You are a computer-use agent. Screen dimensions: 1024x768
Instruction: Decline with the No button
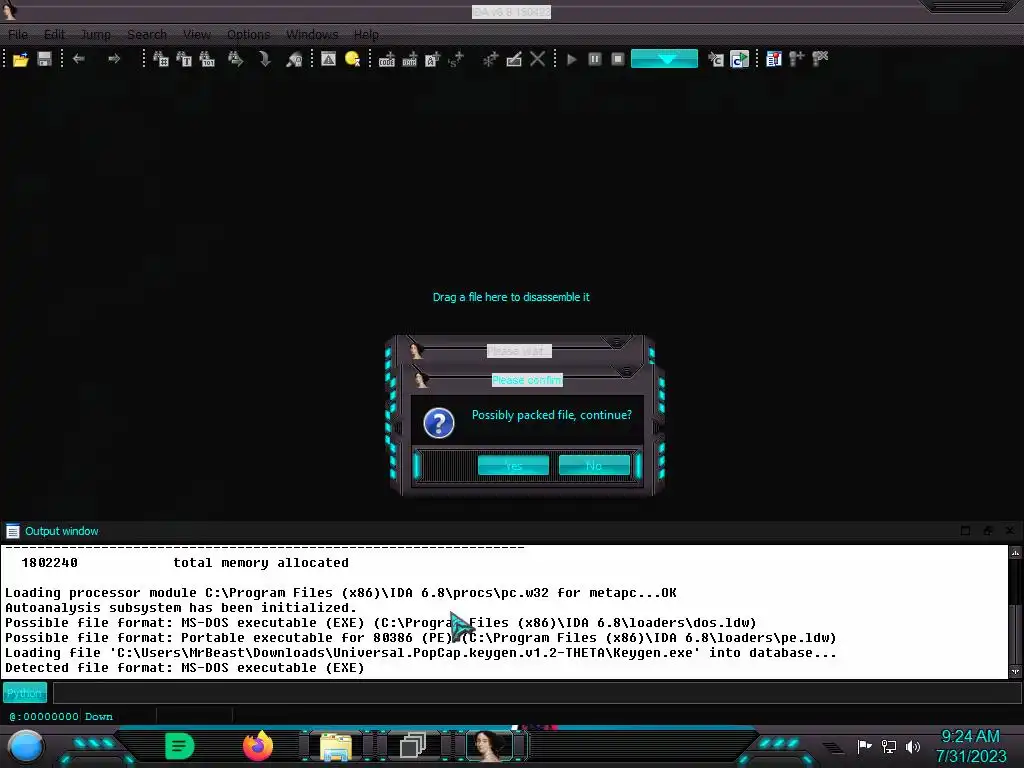coord(594,466)
